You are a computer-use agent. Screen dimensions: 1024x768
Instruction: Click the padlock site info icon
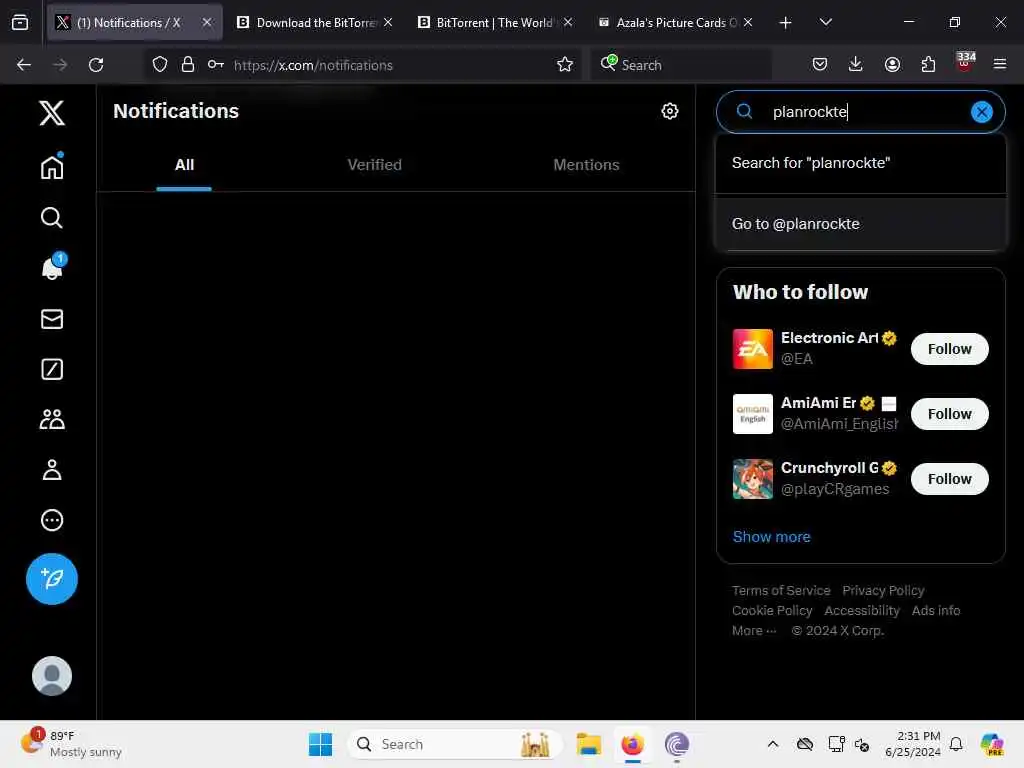187,64
